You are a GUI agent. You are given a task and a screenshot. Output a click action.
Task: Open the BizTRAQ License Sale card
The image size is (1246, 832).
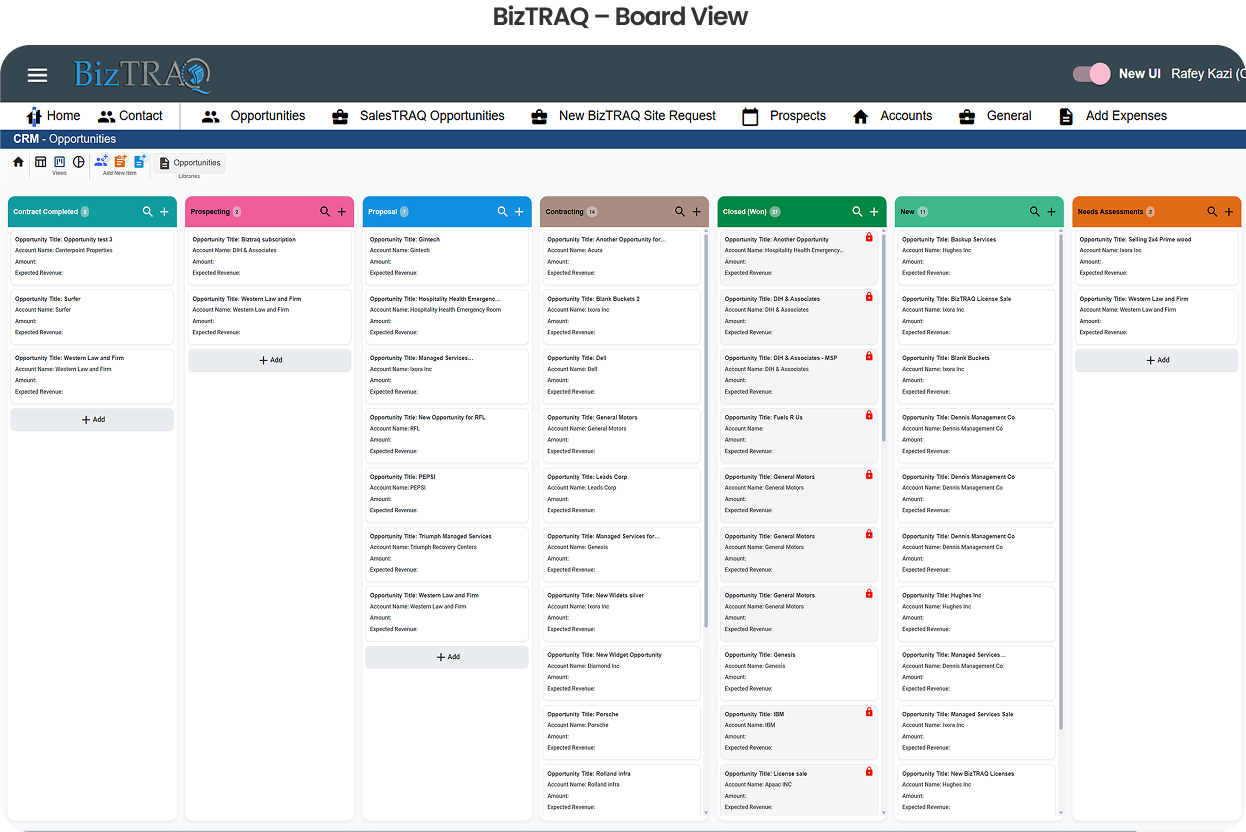(978, 316)
